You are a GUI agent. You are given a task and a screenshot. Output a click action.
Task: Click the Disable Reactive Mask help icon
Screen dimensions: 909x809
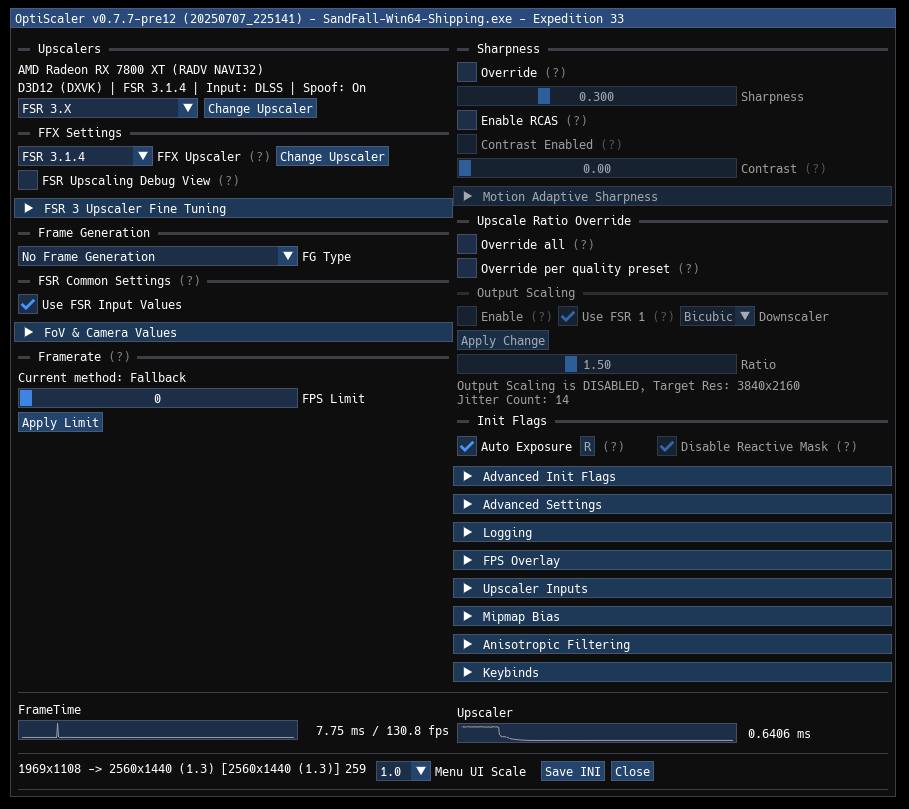845,446
